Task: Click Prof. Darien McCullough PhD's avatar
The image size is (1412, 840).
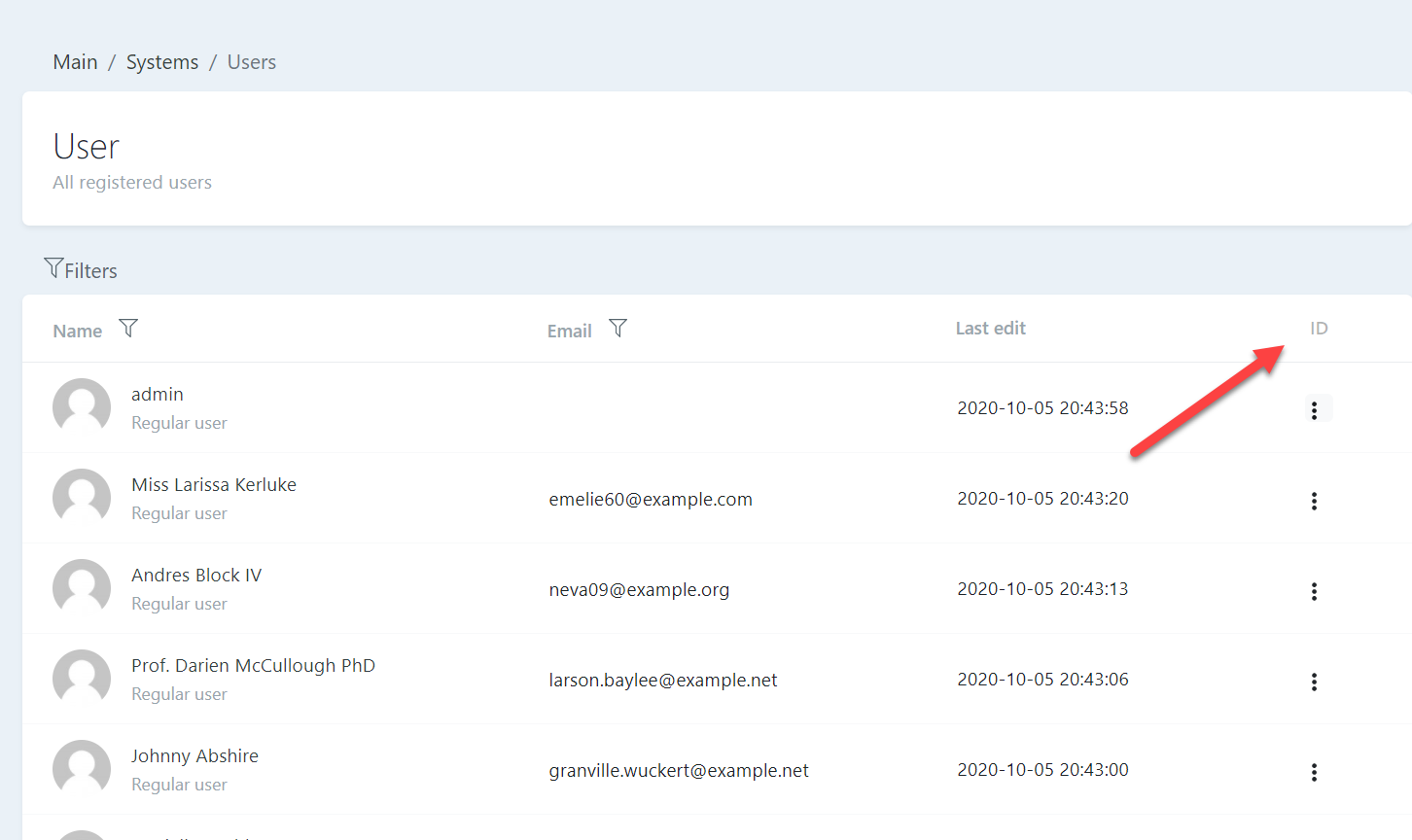Action: pos(82,679)
